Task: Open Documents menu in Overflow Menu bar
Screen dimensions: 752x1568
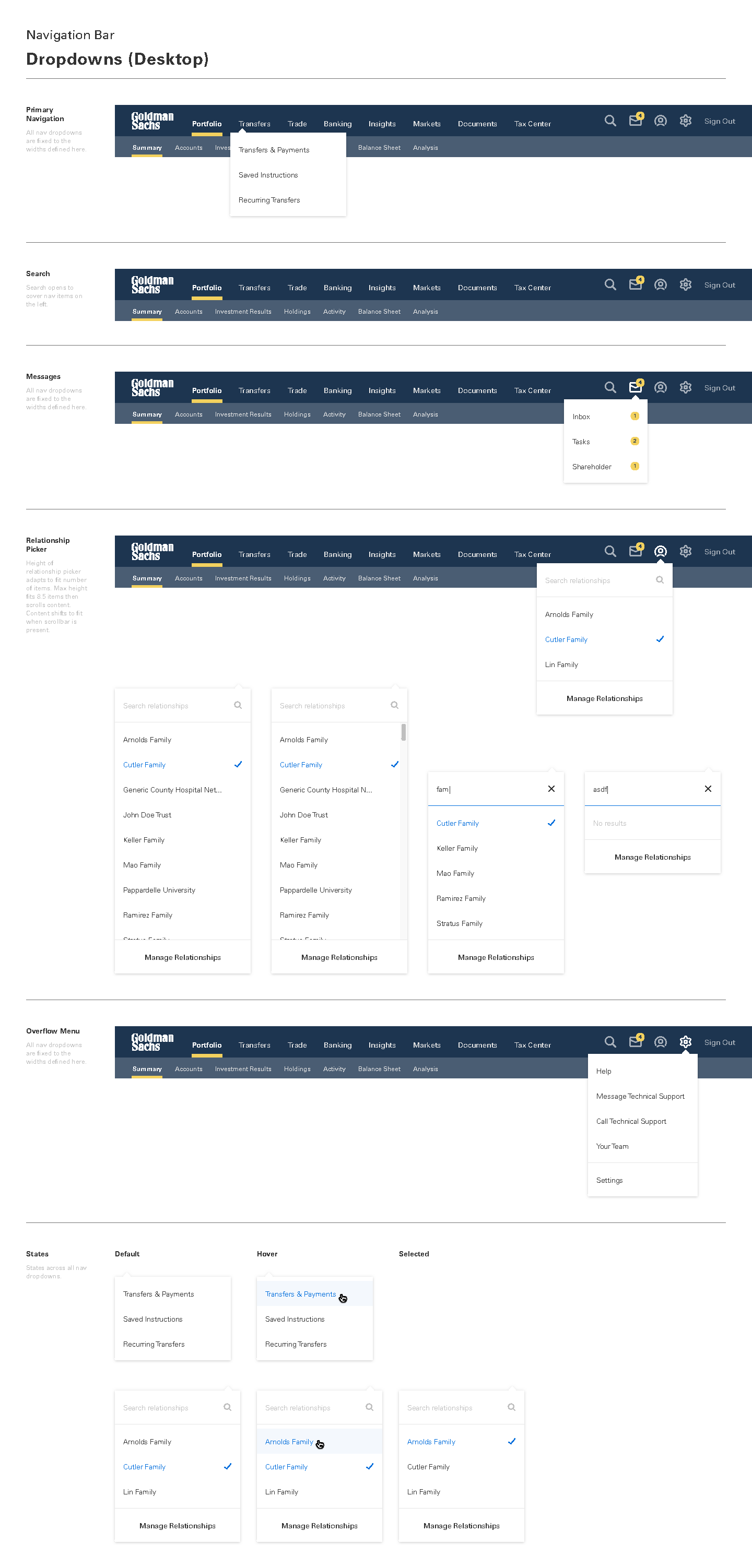Action: tap(477, 1044)
